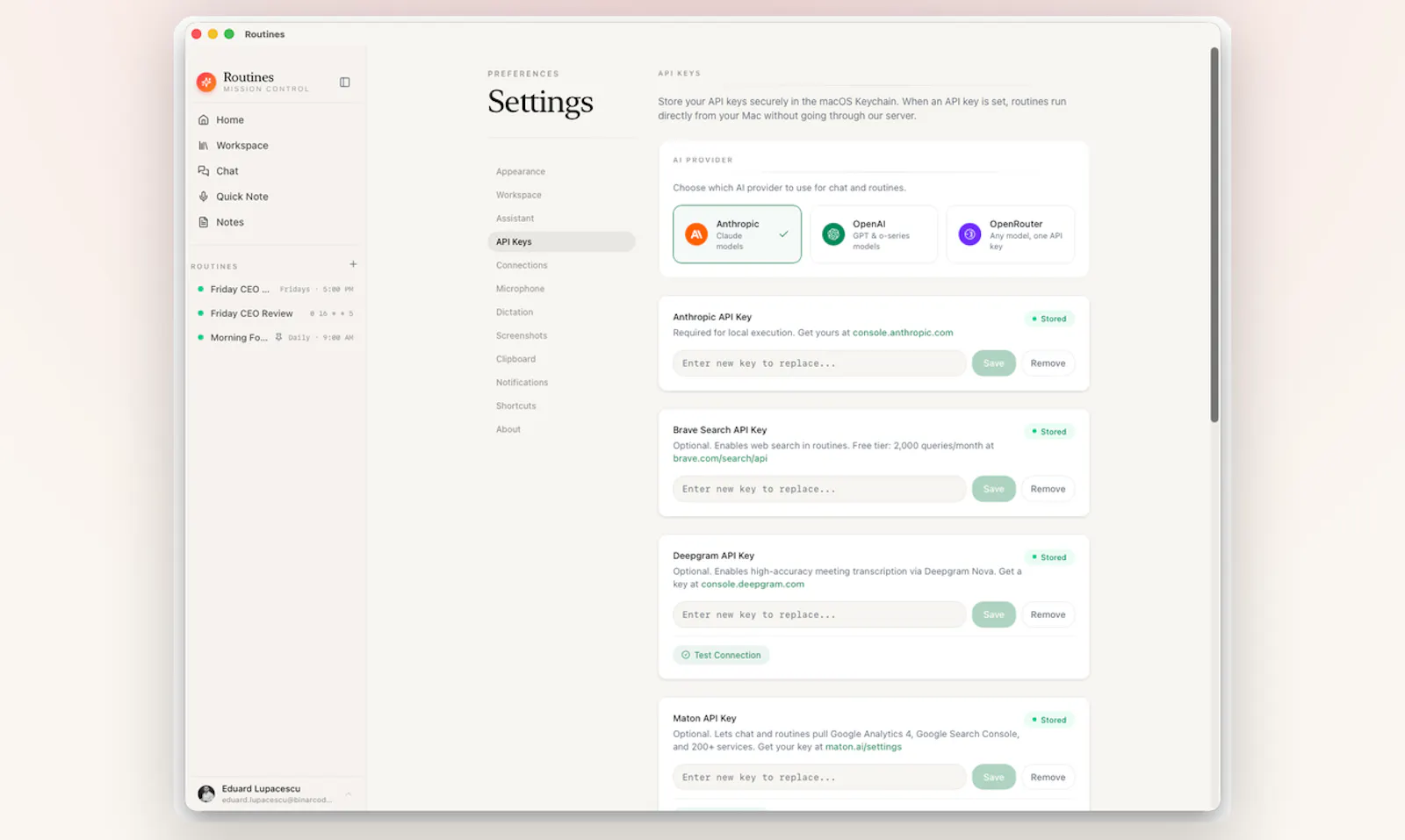Select the API Keys settings tab
Viewport: 1405px width, 840px height.
[561, 242]
